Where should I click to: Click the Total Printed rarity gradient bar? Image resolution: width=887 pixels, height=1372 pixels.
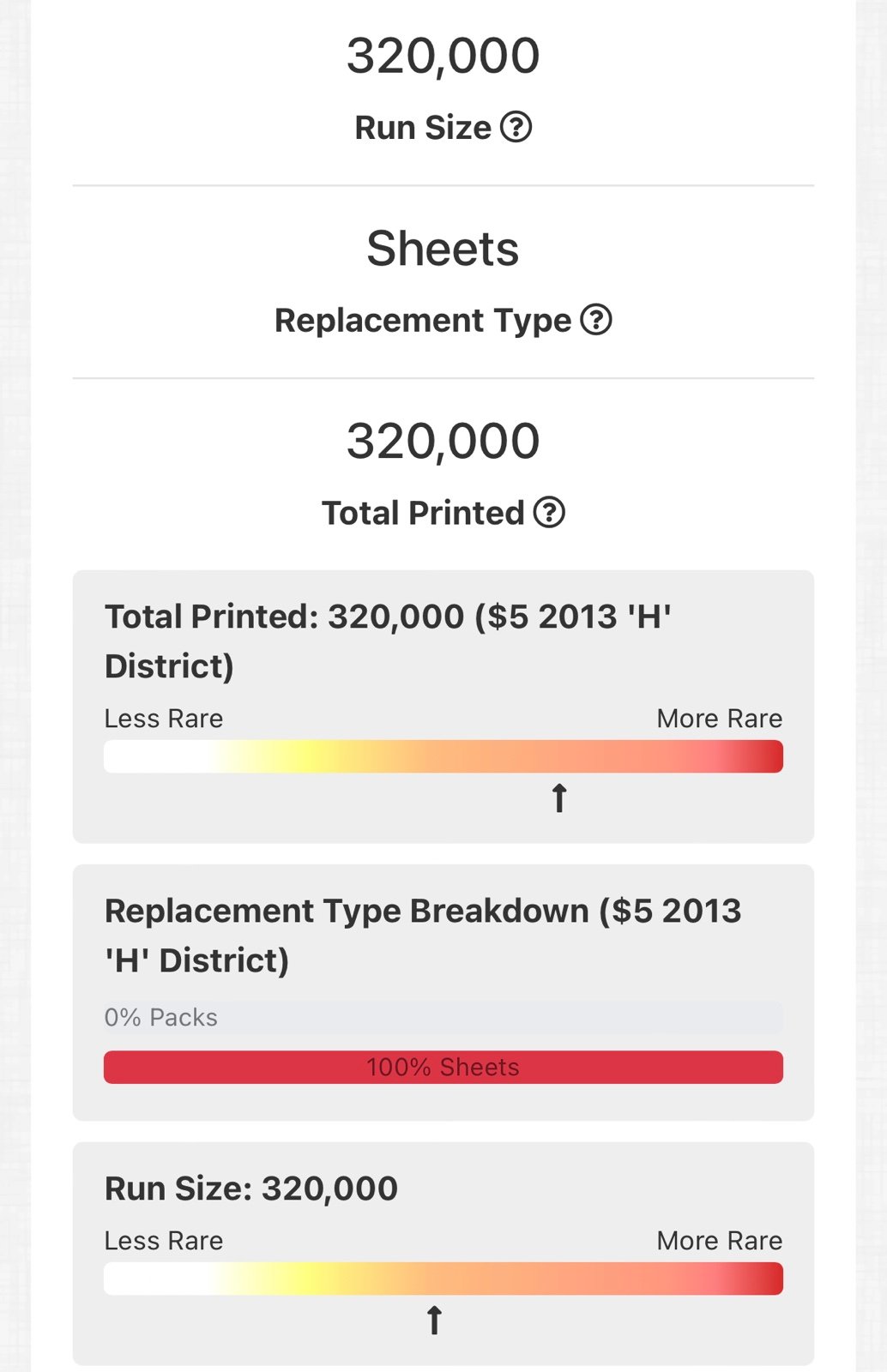pyautogui.click(x=443, y=756)
